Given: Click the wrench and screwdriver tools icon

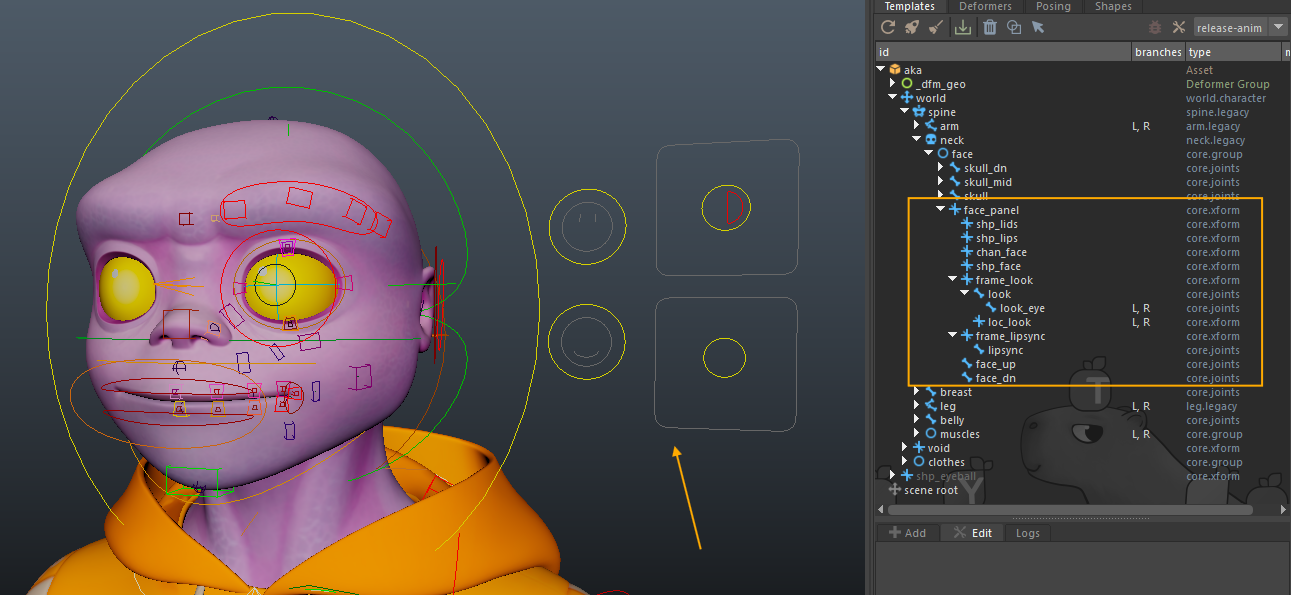Looking at the screenshot, I should point(1178,27).
